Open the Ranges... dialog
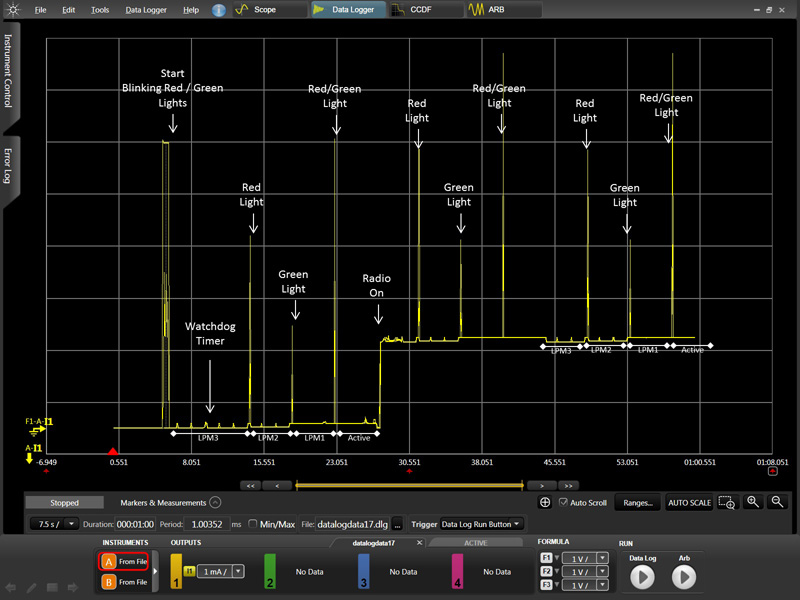 [x=636, y=503]
